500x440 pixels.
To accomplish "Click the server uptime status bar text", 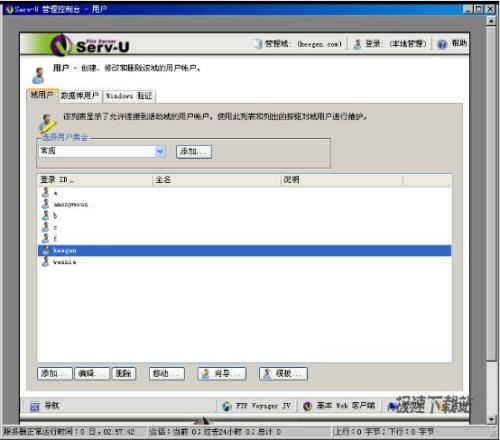I will [69, 432].
